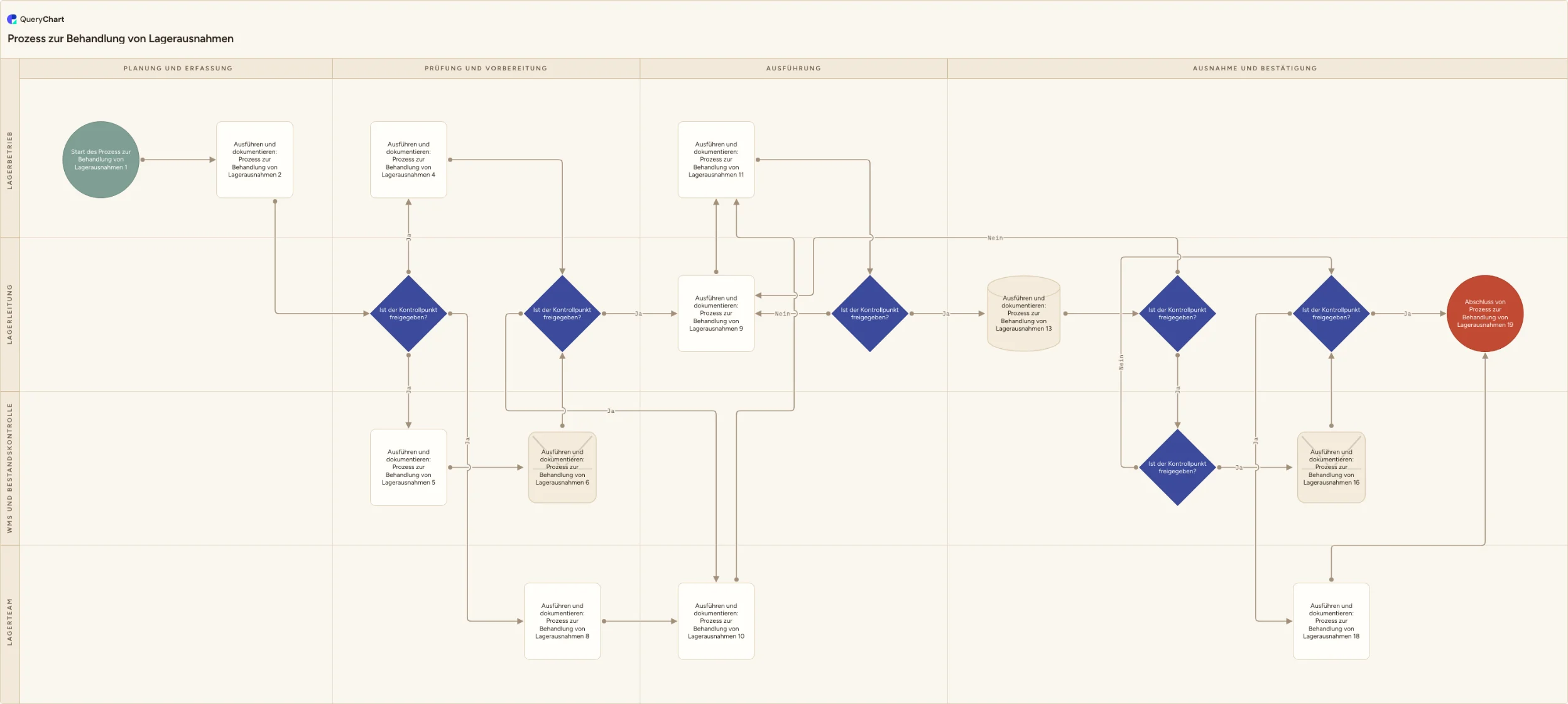Click the QueryChart logo icon

click(x=12, y=19)
